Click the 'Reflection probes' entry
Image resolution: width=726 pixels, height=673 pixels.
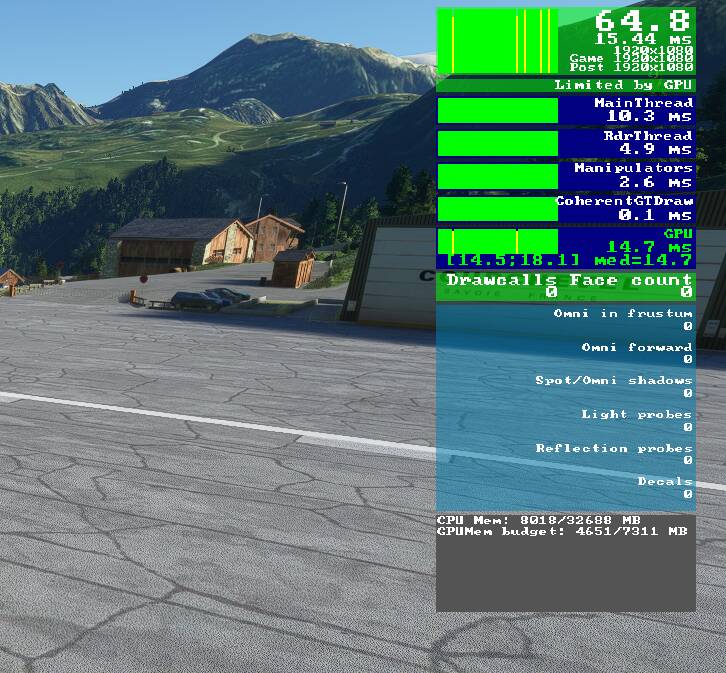tap(614, 454)
